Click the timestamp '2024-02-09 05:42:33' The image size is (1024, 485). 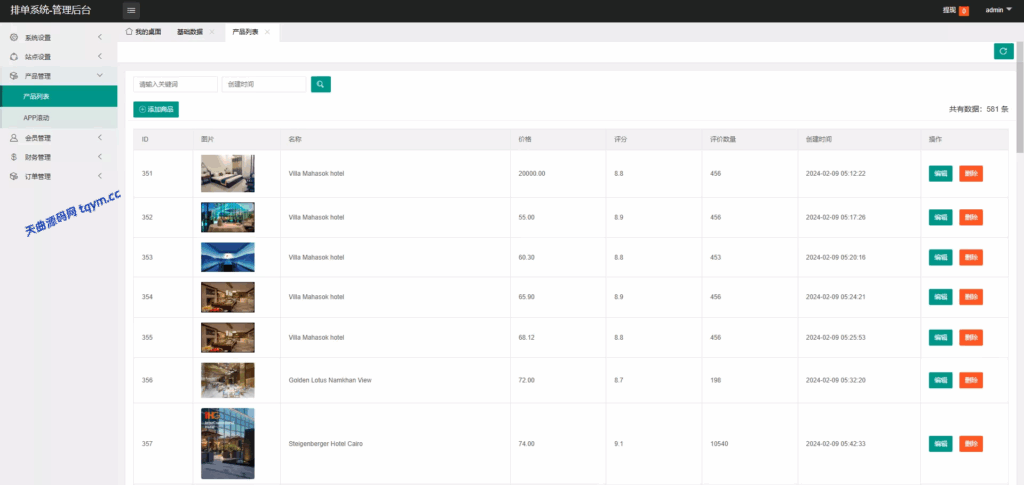[x=836, y=444]
